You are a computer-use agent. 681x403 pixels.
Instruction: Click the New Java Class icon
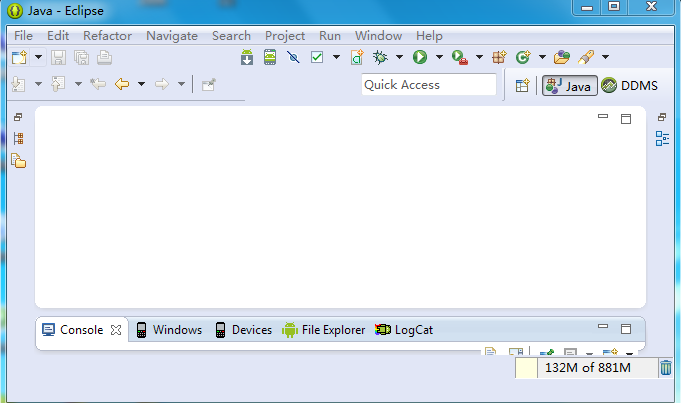[523, 57]
